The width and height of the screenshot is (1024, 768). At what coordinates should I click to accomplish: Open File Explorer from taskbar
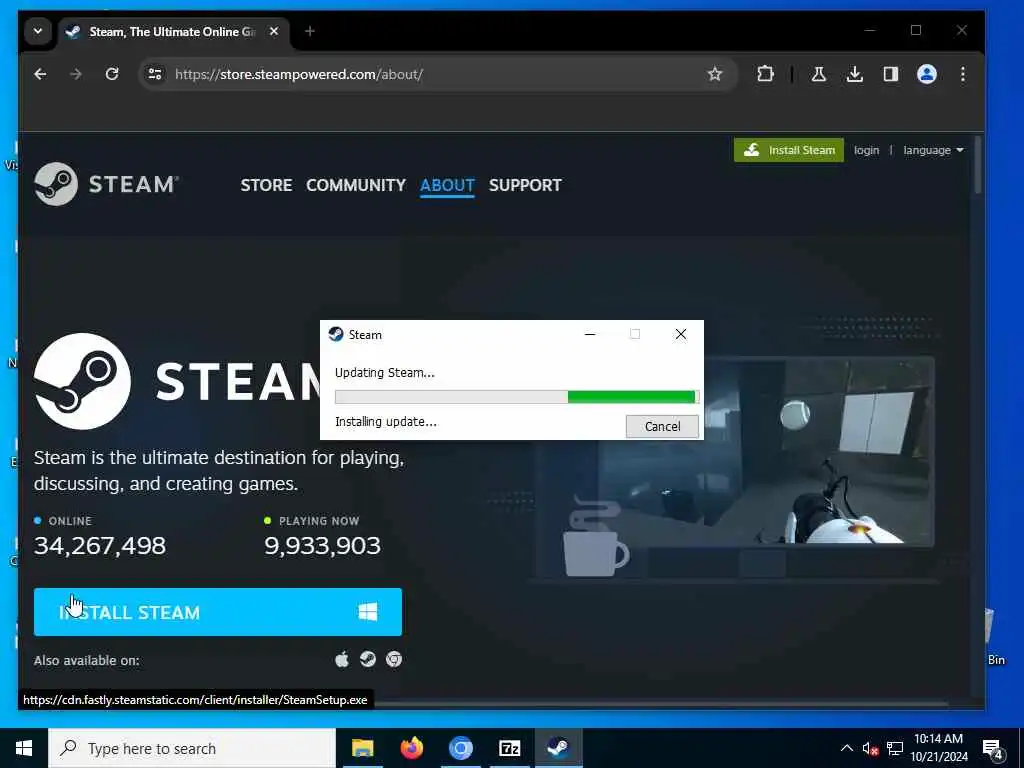362,748
